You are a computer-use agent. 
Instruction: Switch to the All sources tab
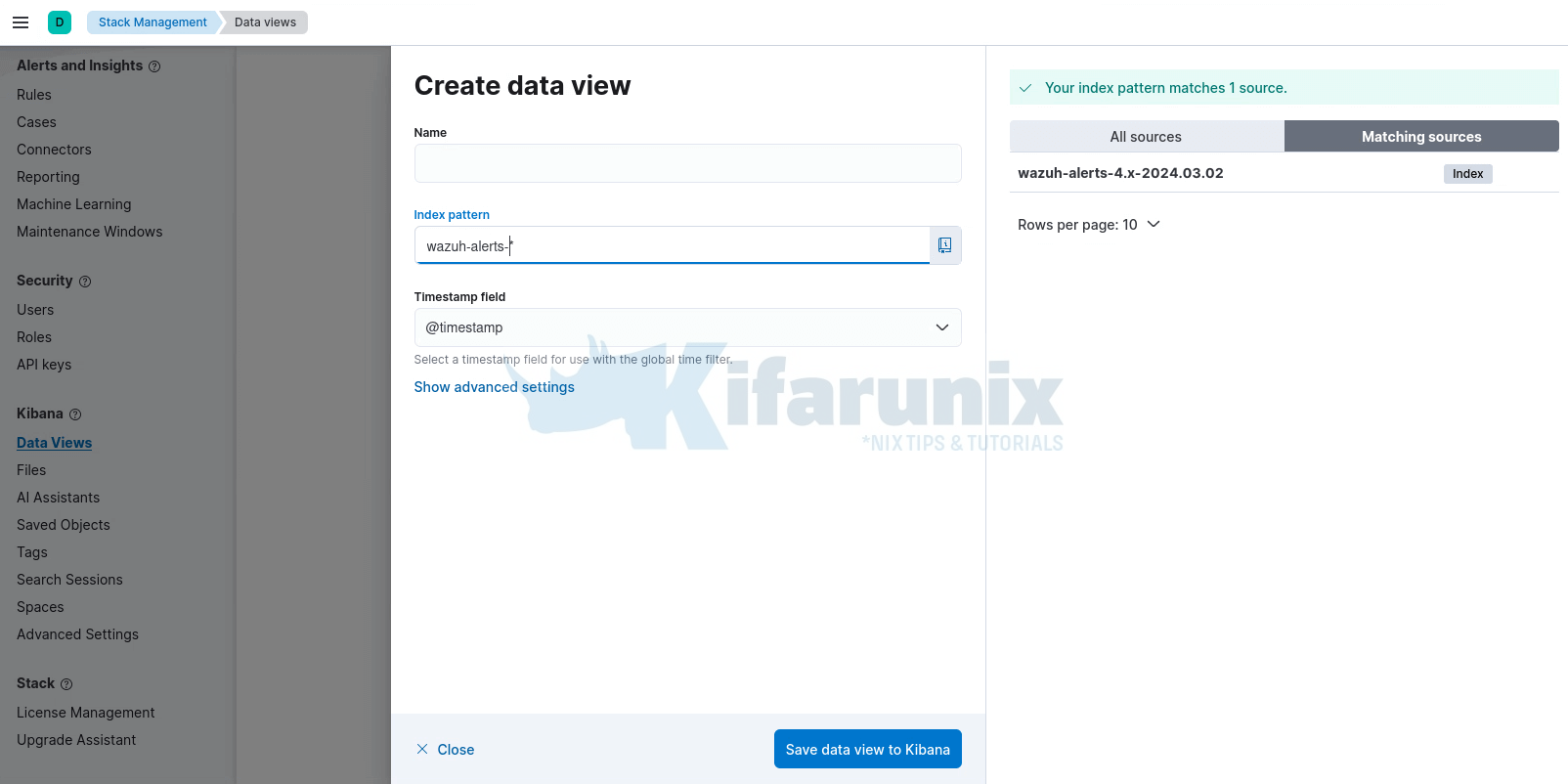tap(1146, 137)
